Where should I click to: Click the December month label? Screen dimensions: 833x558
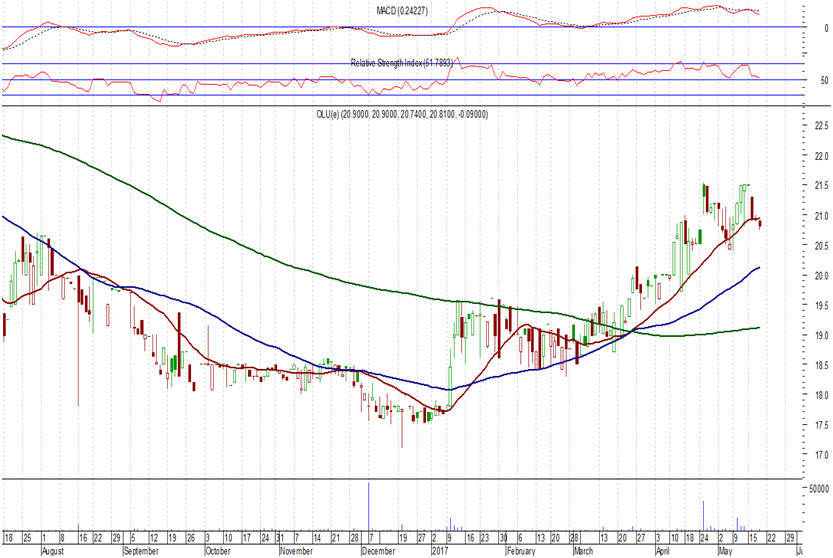click(x=378, y=550)
